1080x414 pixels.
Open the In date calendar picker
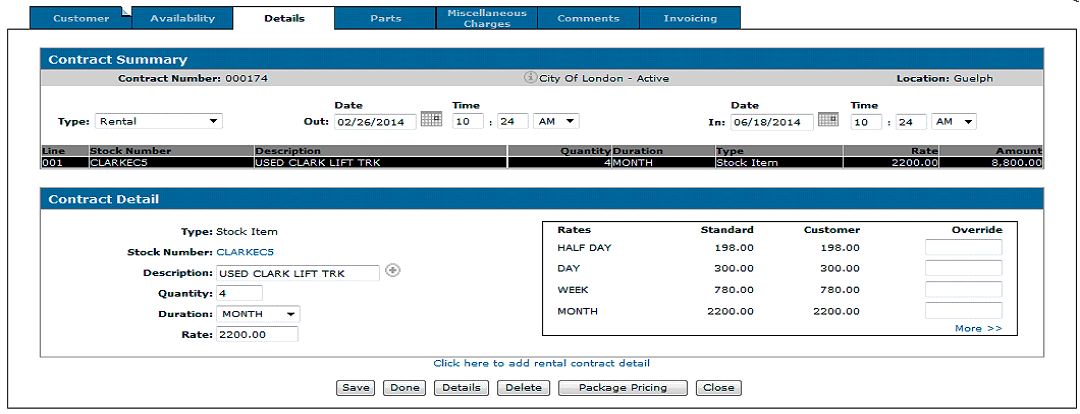(x=827, y=120)
